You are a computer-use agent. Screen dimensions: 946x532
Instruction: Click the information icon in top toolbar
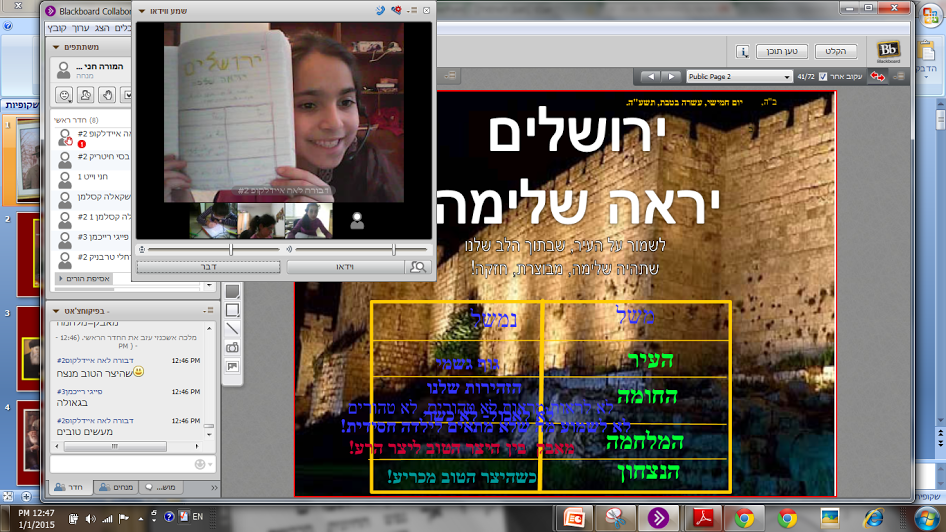point(743,52)
